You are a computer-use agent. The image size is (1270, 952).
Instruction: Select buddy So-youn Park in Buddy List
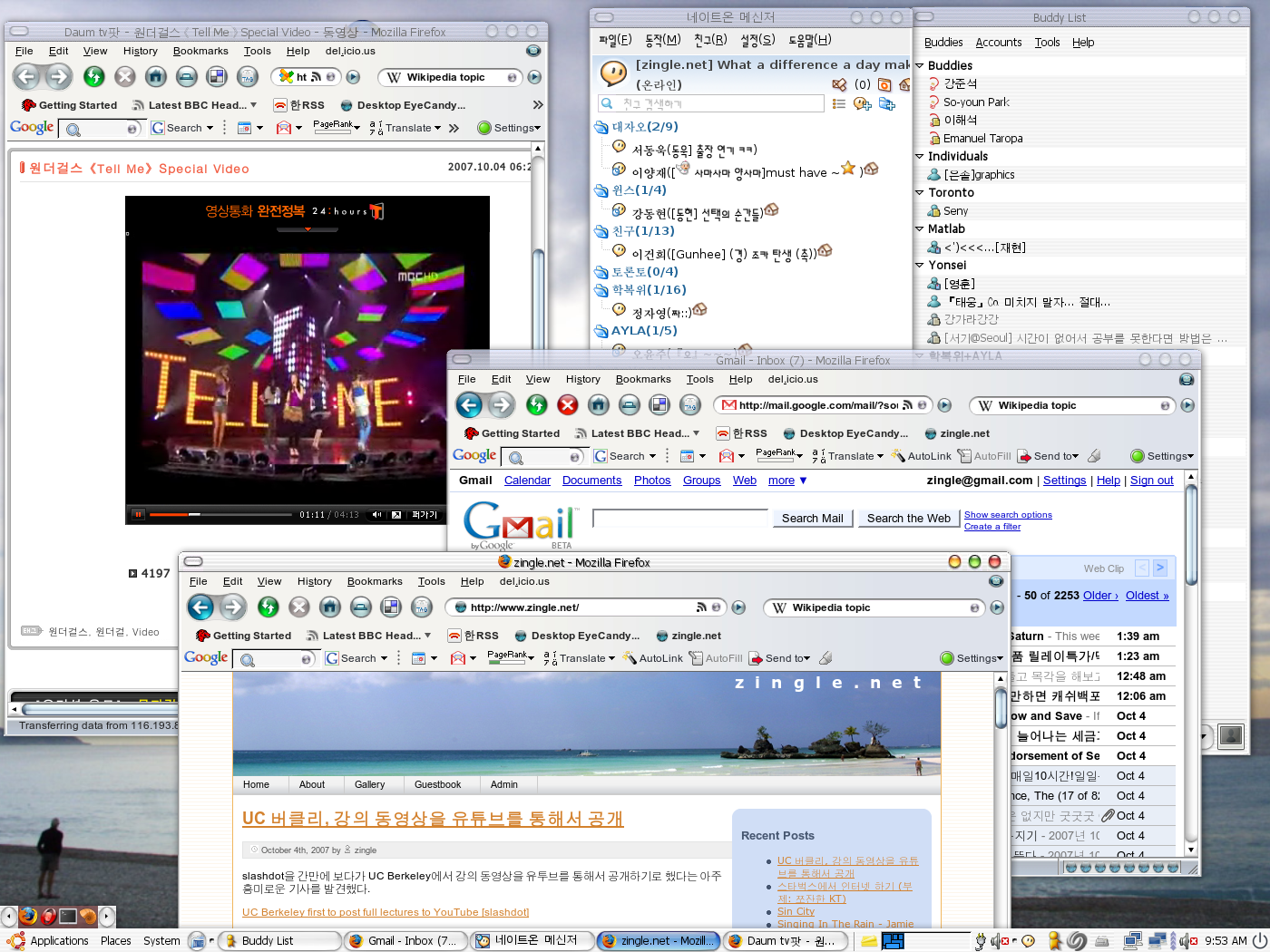[976, 102]
